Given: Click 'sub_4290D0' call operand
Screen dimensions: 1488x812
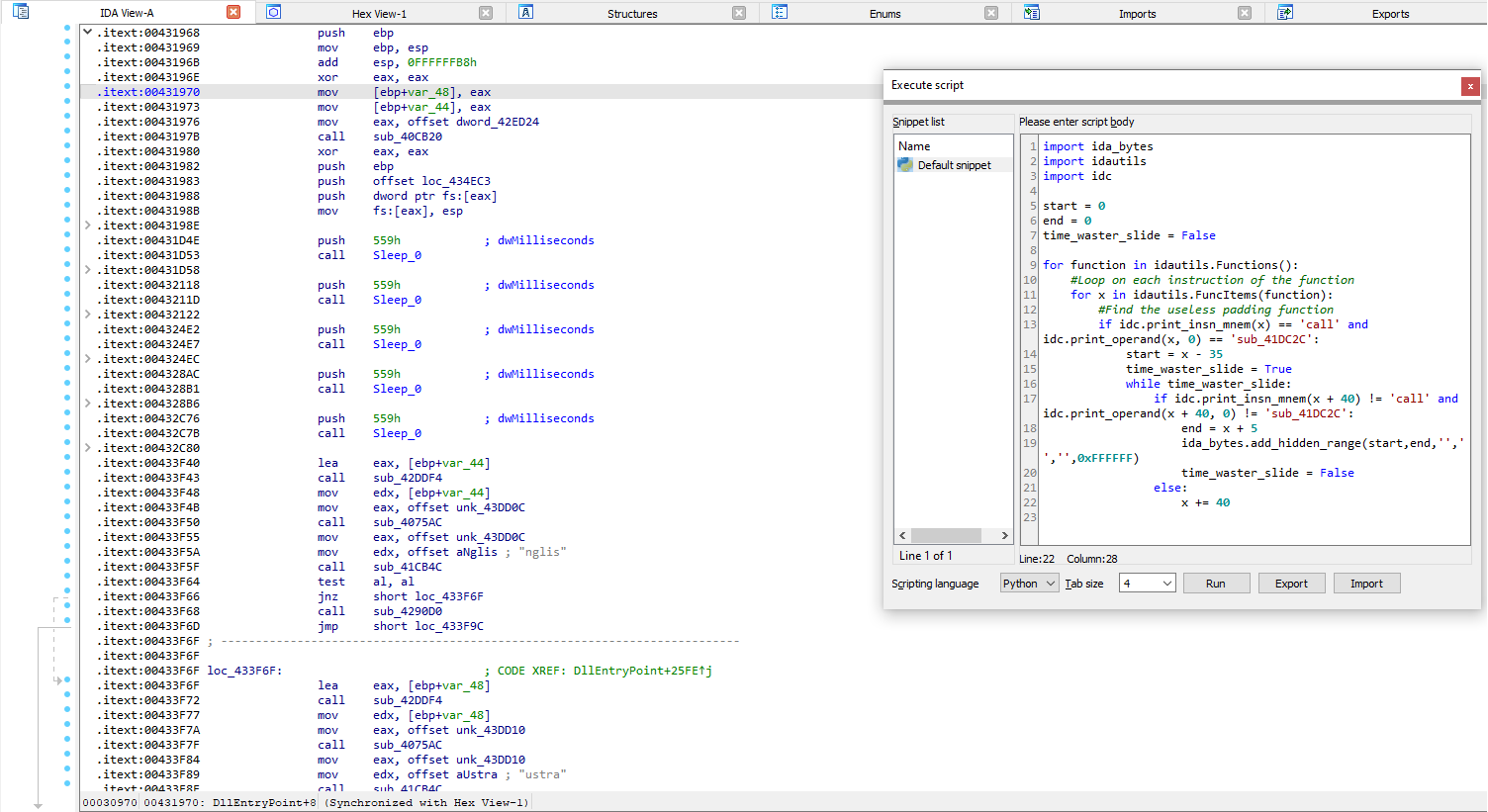Looking at the screenshot, I should click(407, 611).
